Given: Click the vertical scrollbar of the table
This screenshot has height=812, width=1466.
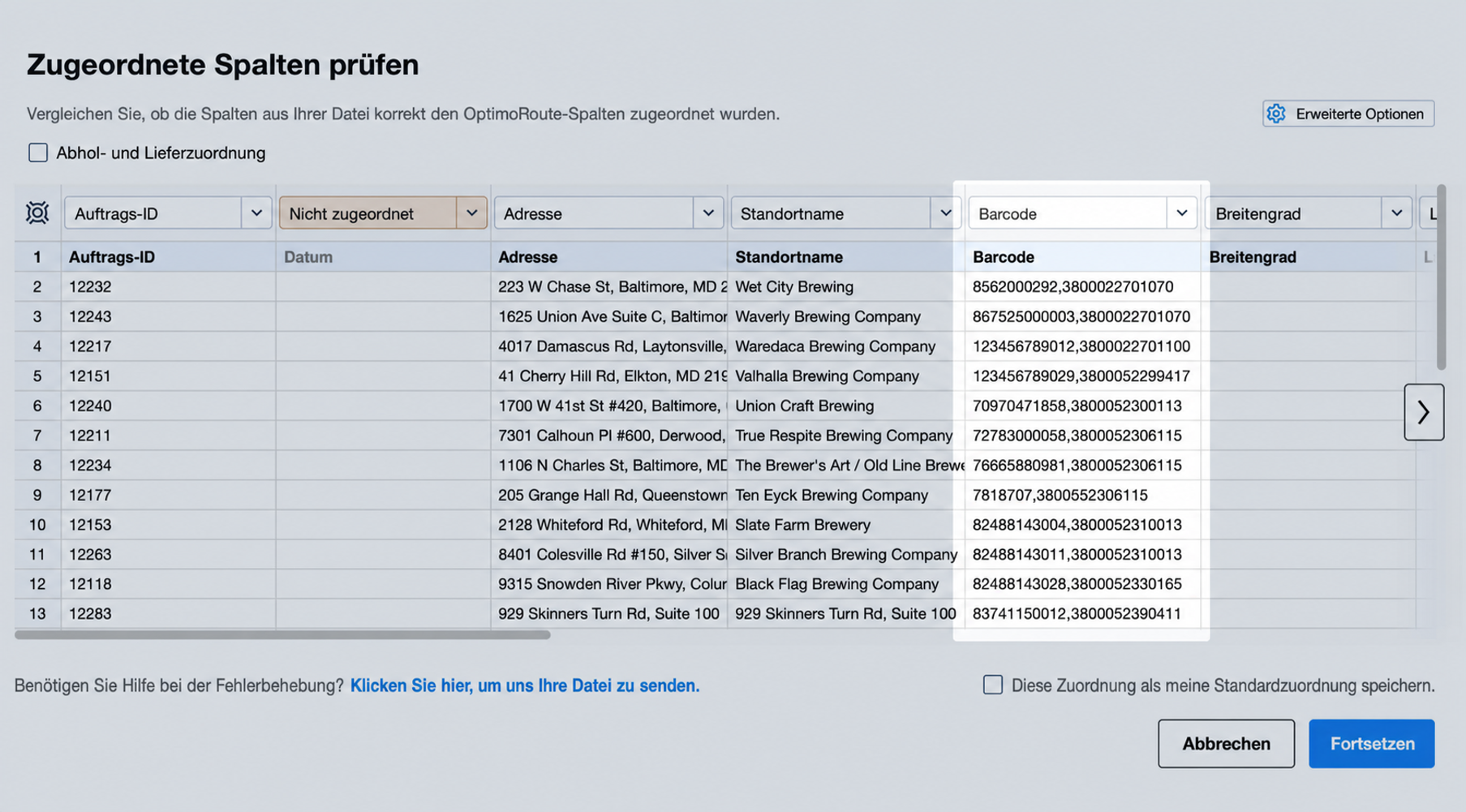Looking at the screenshot, I should pos(1441,277).
